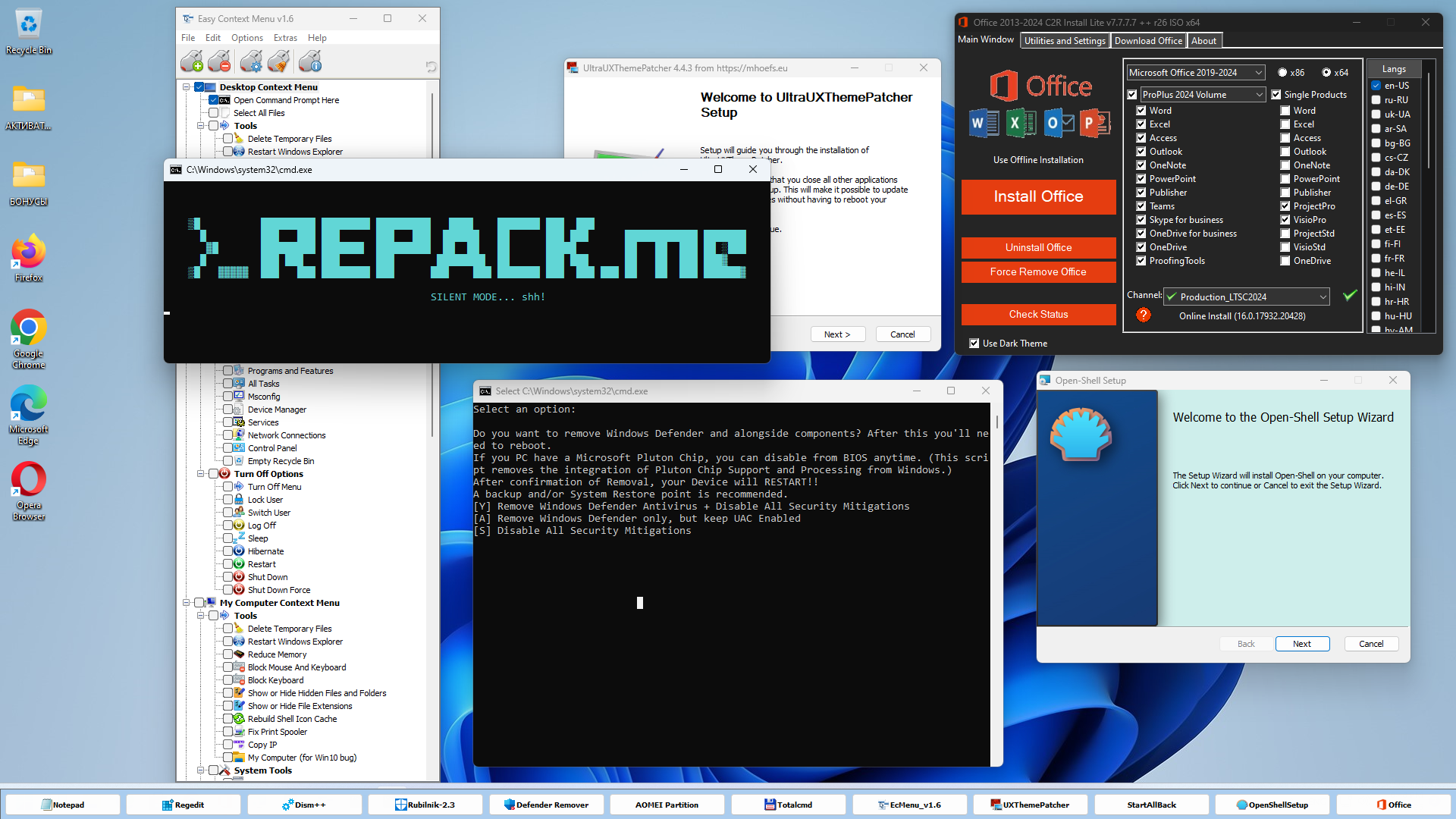The height and width of the screenshot is (819, 1456).
Task: Select the x64 architecture radio button
Action: click(x=1326, y=73)
